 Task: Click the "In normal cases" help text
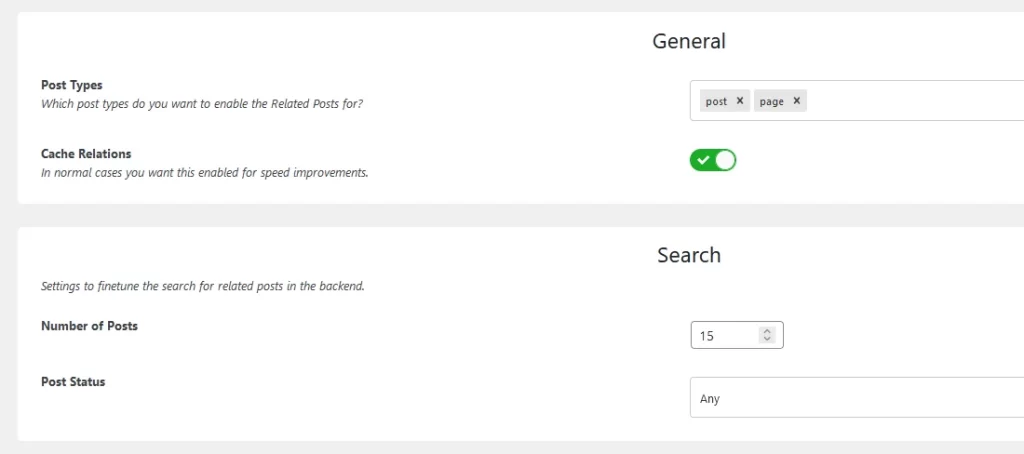click(x=205, y=173)
